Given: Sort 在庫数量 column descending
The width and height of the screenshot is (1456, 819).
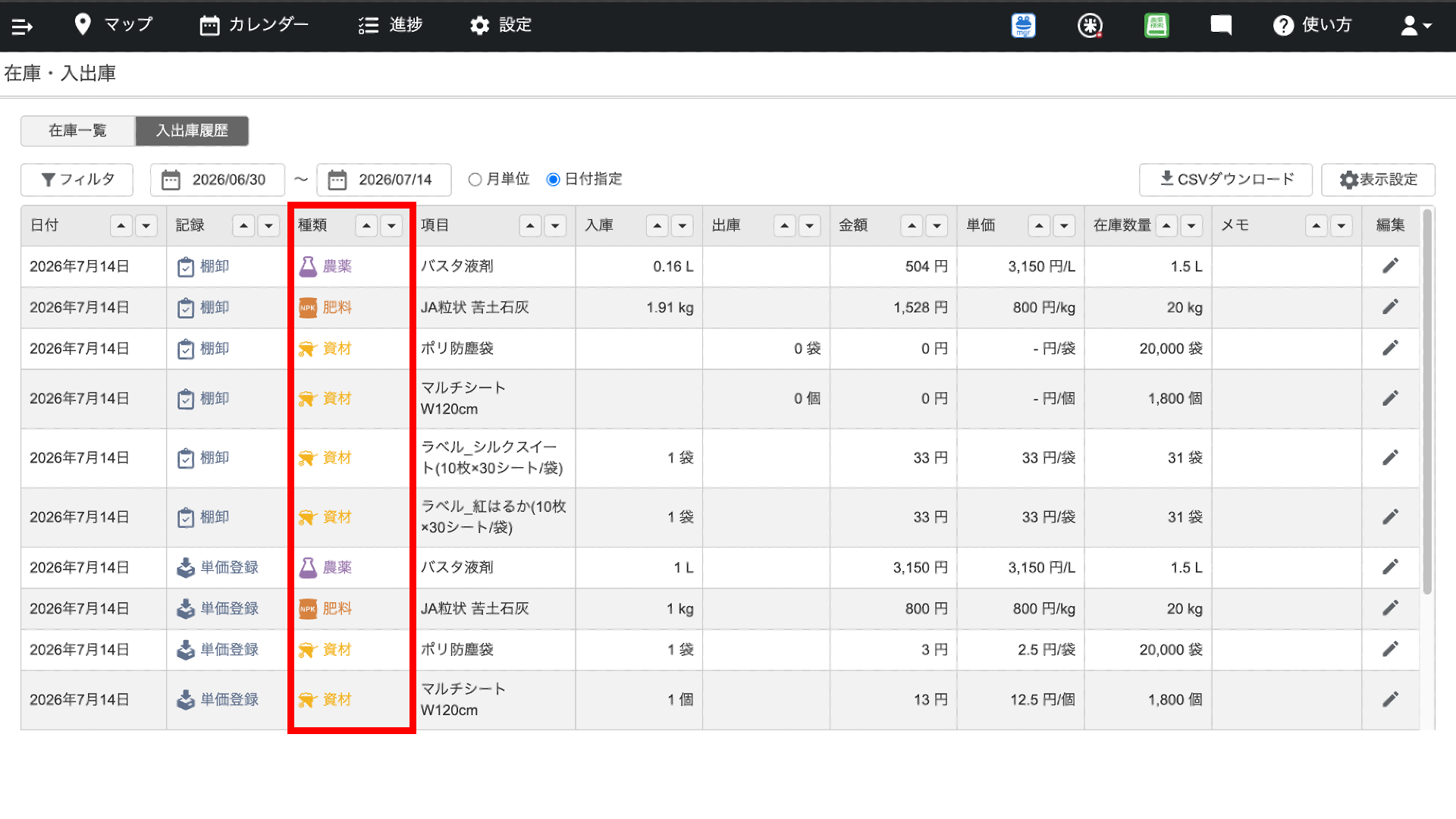Looking at the screenshot, I should point(1191,225).
